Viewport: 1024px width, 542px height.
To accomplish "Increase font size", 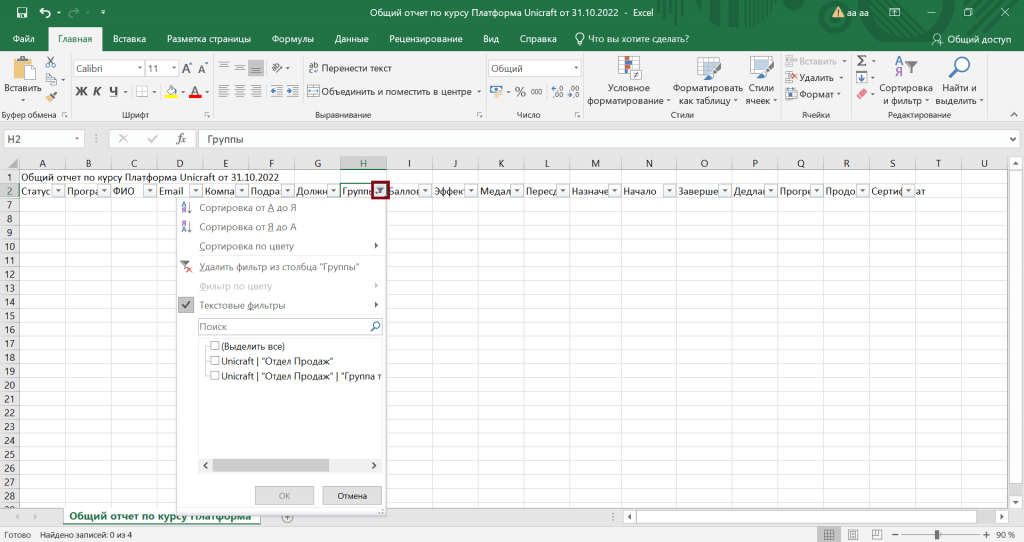I will click(187, 69).
